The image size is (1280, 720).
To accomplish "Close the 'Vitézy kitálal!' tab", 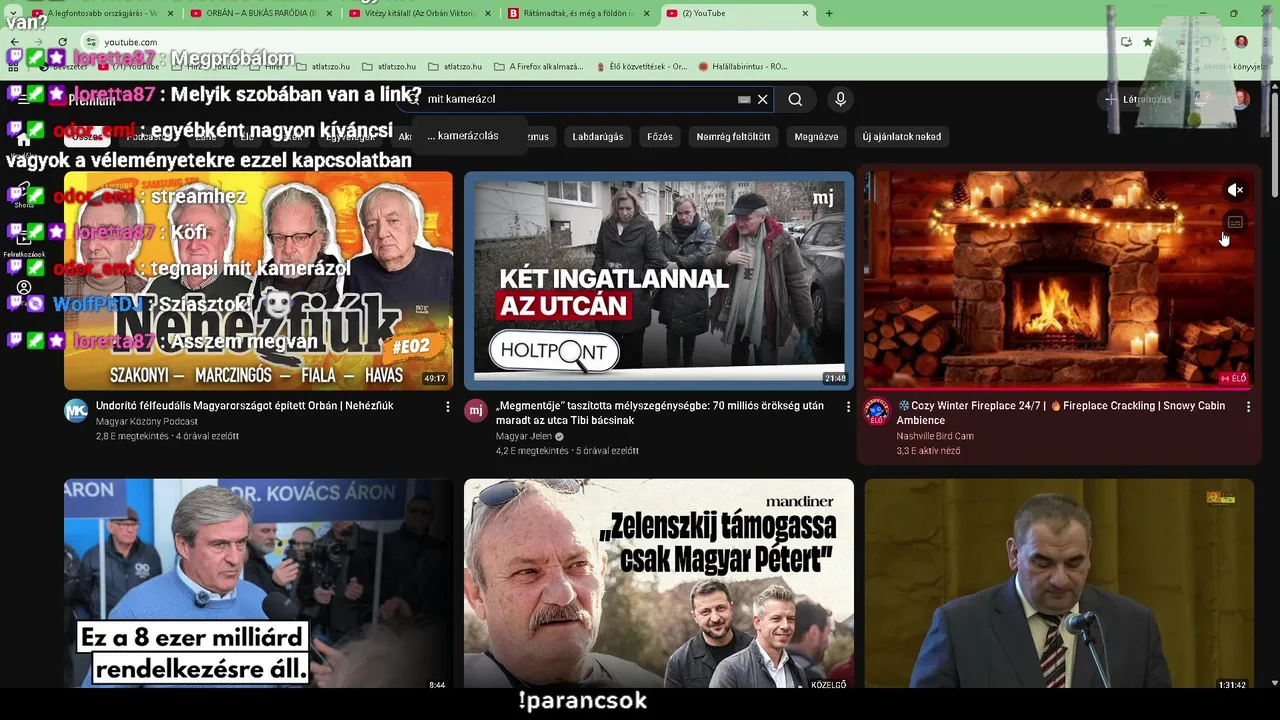I will point(487,13).
